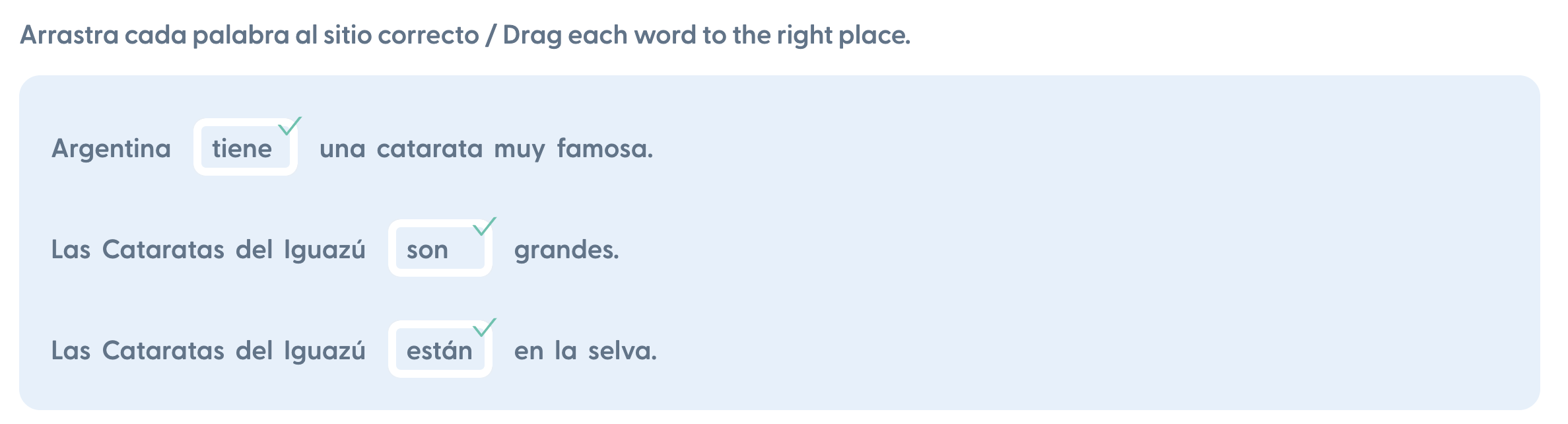
Task: Click the word "grandes." in second sentence
Action: click(566, 250)
